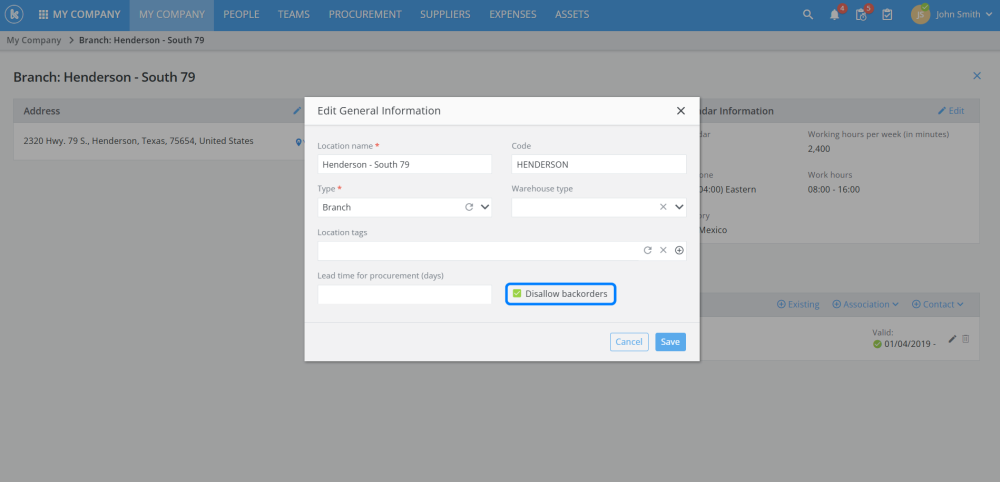Add a new location tag
Screen dimensions: 1000x482
click(679, 250)
